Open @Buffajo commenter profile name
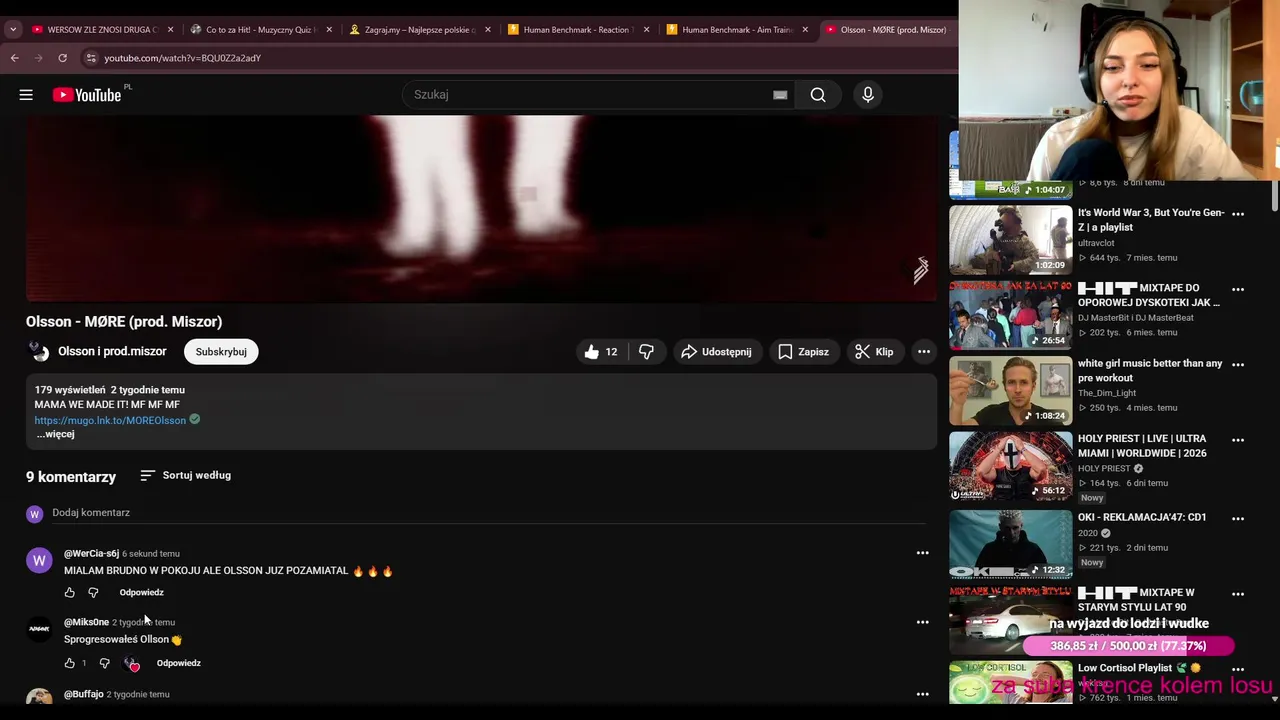 pyautogui.click(x=84, y=694)
